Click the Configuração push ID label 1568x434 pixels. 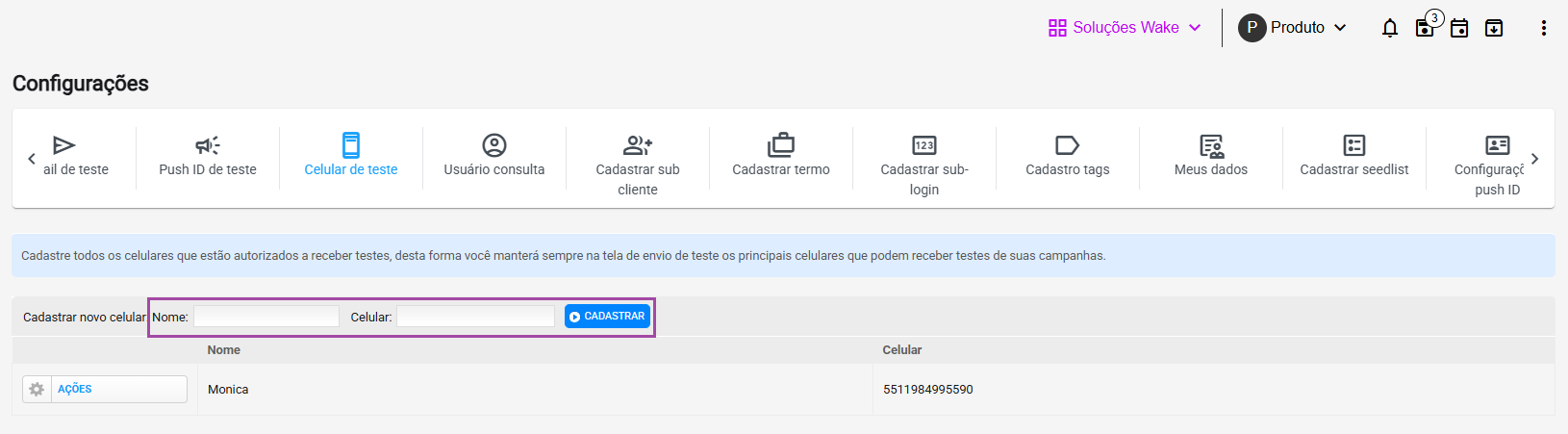point(1491,179)
